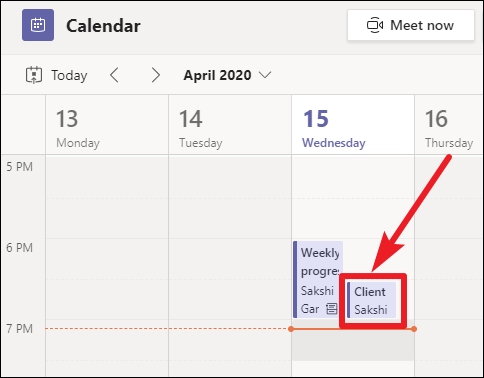Screen dimensions: 484x378
Task: Click the Monday 5 PM time slot
Action: point(107,177)
